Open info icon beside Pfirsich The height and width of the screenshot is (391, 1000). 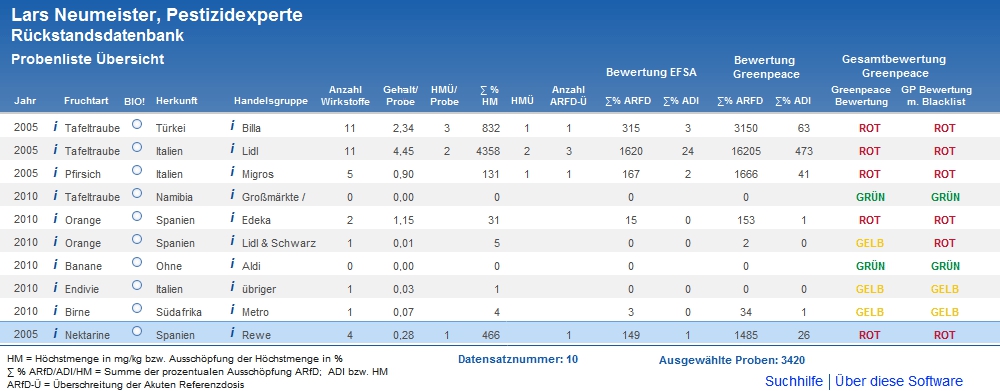[x=55, y=173]
